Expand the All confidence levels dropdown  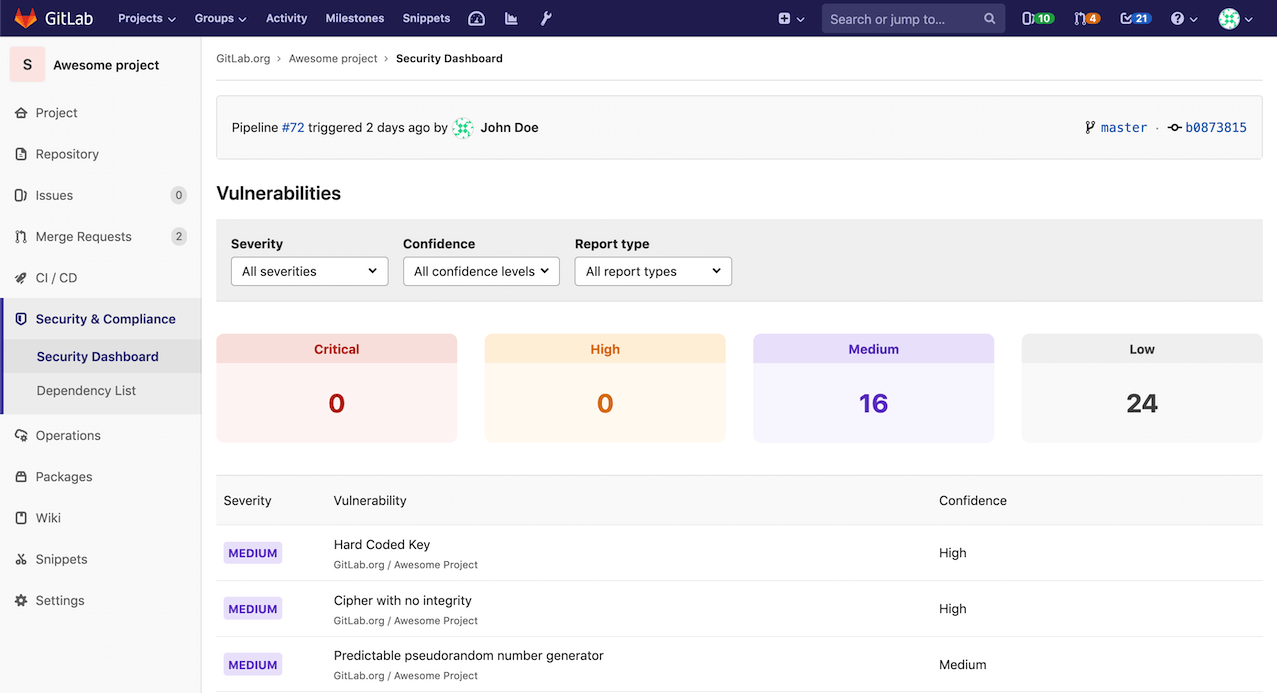coord(481,271)
